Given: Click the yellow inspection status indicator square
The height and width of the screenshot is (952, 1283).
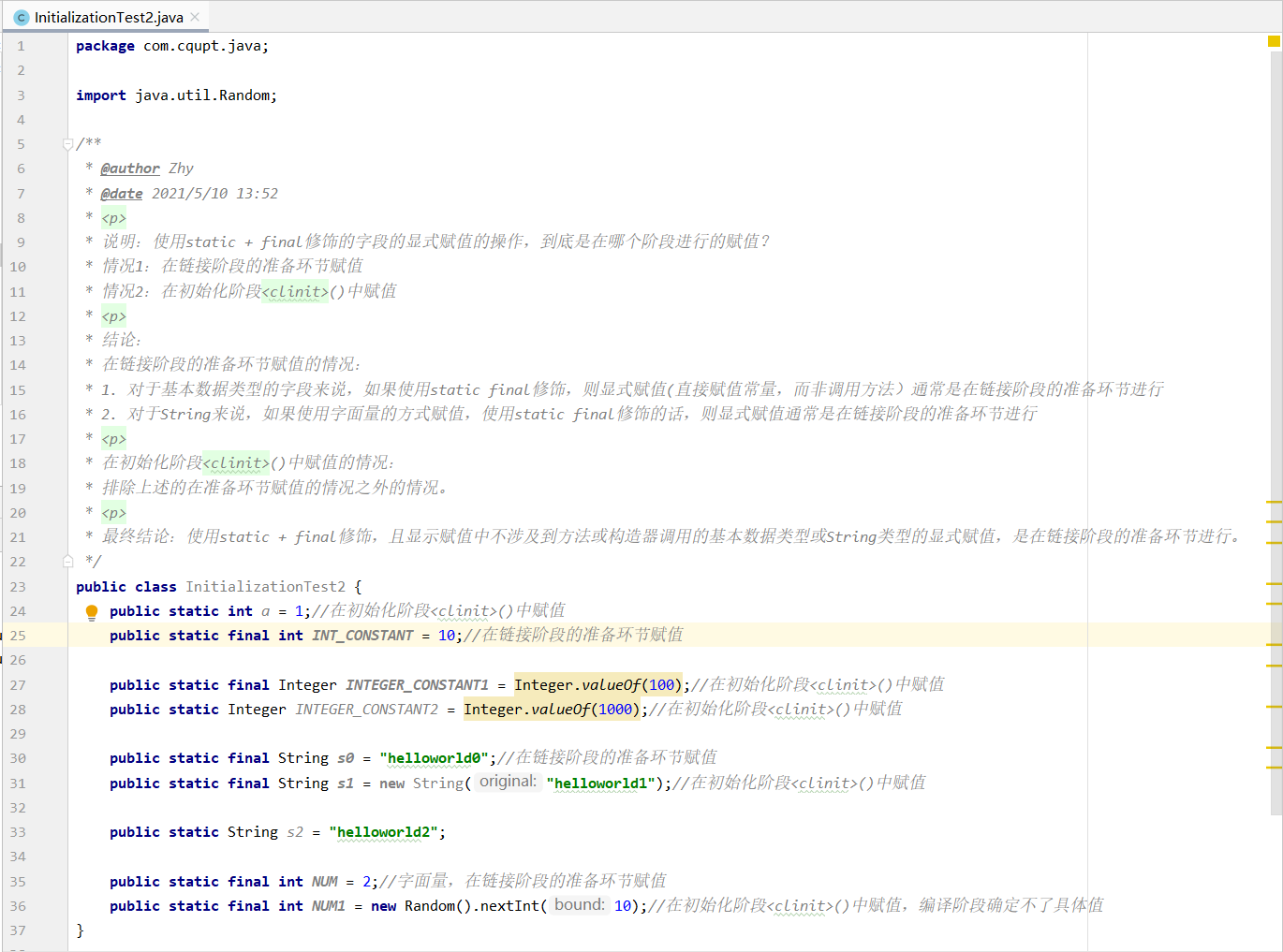Looking at the screenshot, I should click(x=1274, y=41).
